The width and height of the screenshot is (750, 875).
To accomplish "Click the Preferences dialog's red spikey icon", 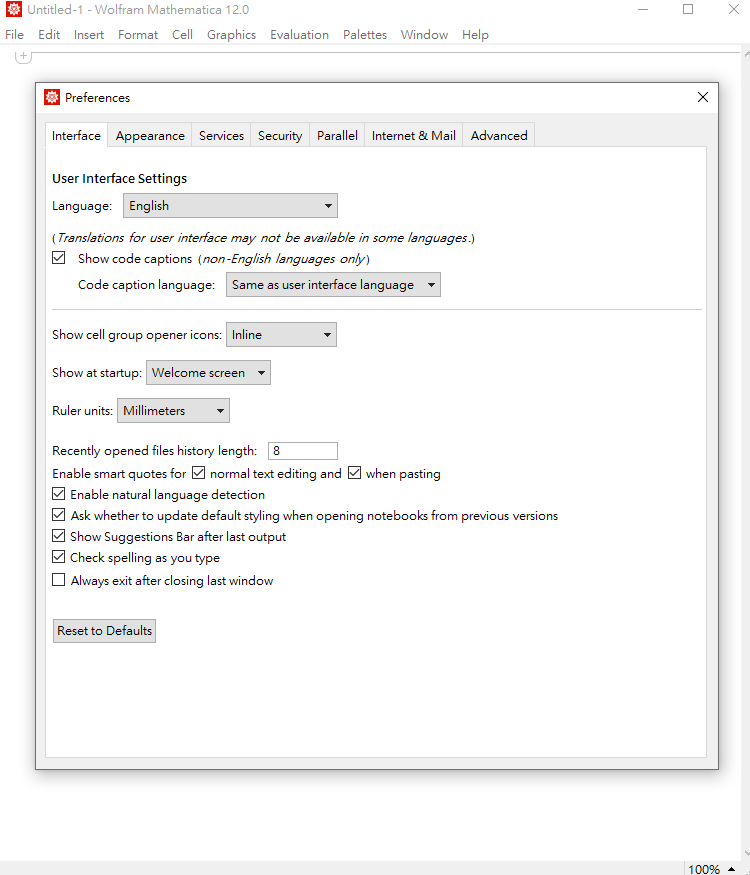I will (52, 97).
